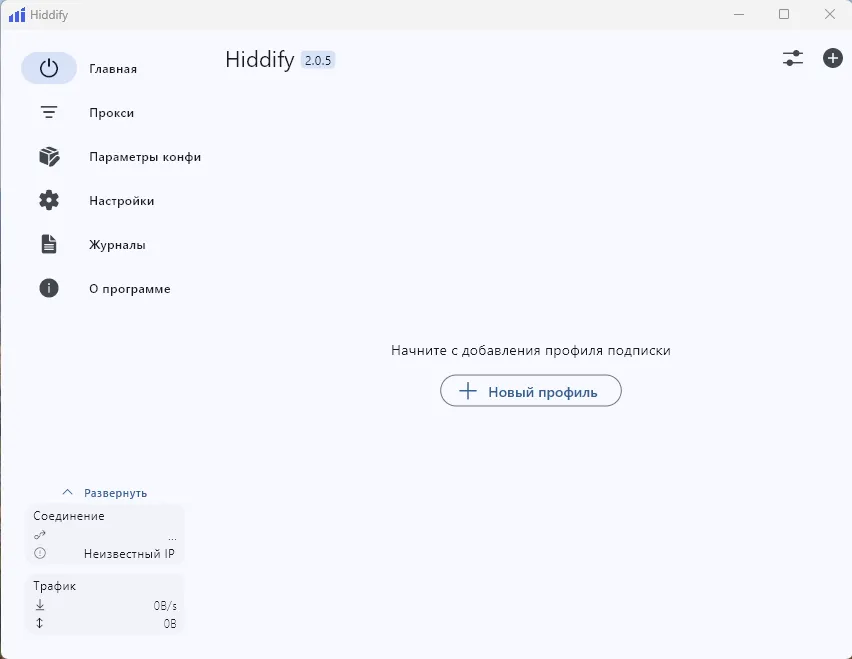The height and width of the screenshot is (659, 852).
Task: Click warning icon beside Неизвестный IP
Action: click(x=39, y=553)
